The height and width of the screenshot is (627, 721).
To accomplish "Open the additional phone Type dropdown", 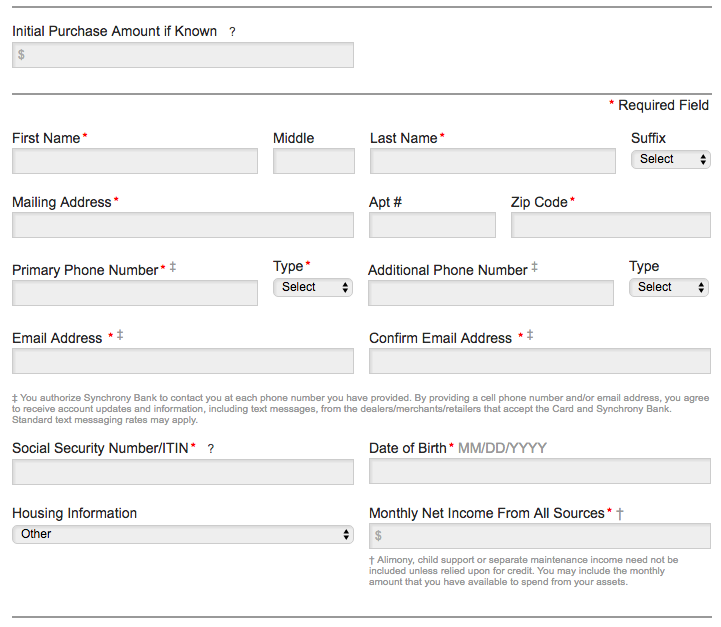I will point(669,287).
